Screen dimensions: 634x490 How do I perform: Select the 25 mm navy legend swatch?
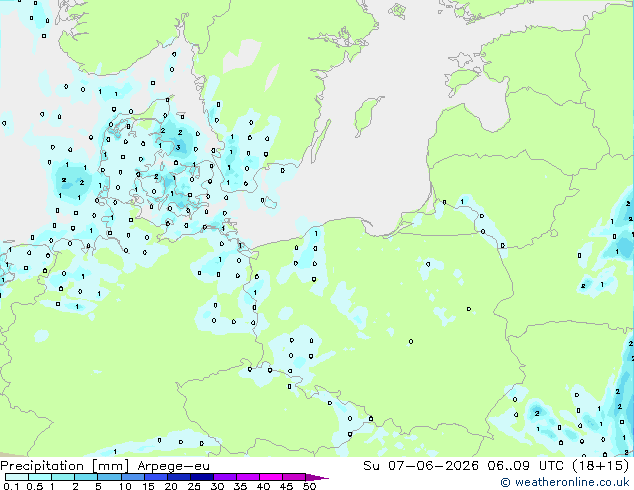pyautogui.click(x=202, y=477)
